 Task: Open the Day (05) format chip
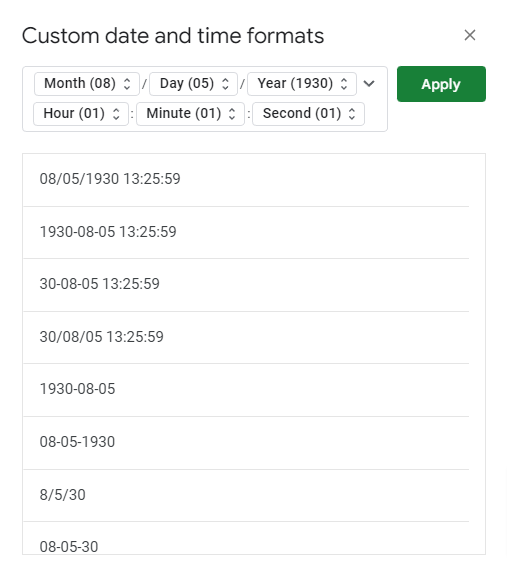click(194, 84)
